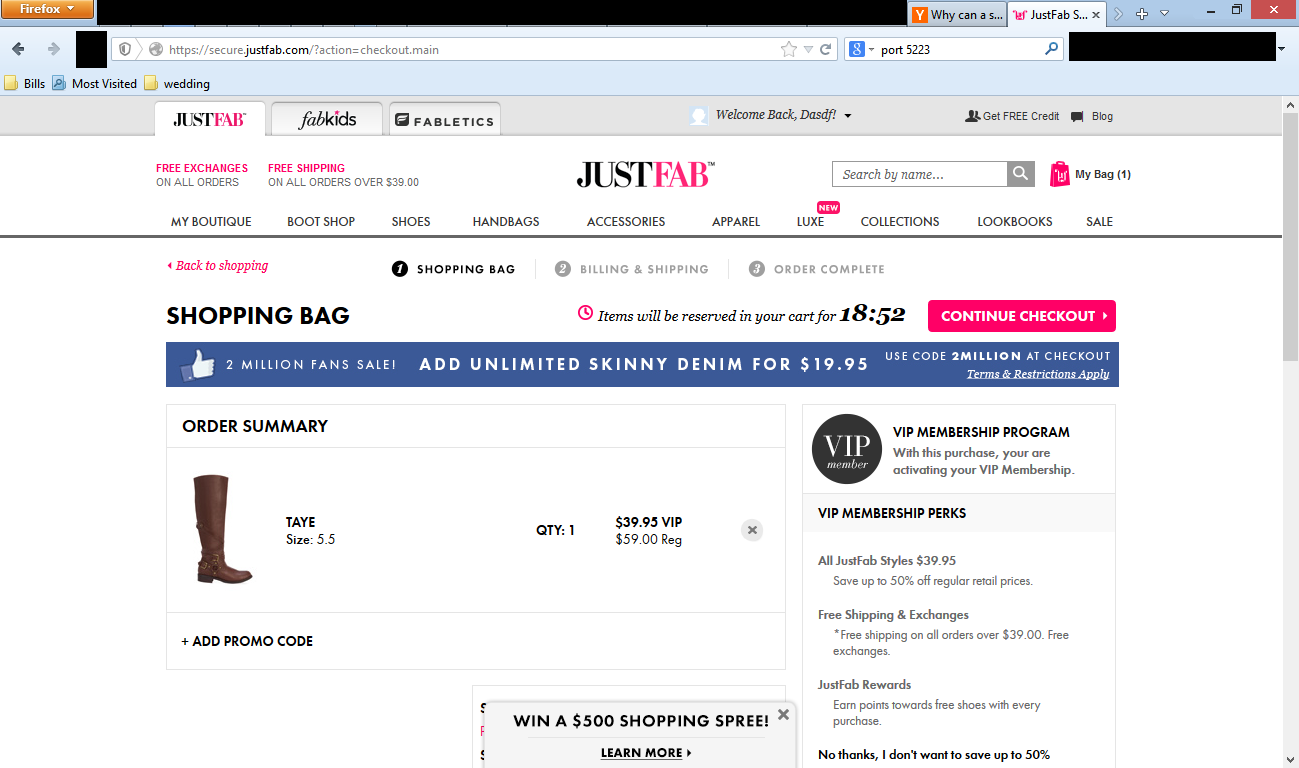Viewport: 1299px width, 768px height.
Task: Click Continue Checkout button
Action: [x=1021, y=316]
